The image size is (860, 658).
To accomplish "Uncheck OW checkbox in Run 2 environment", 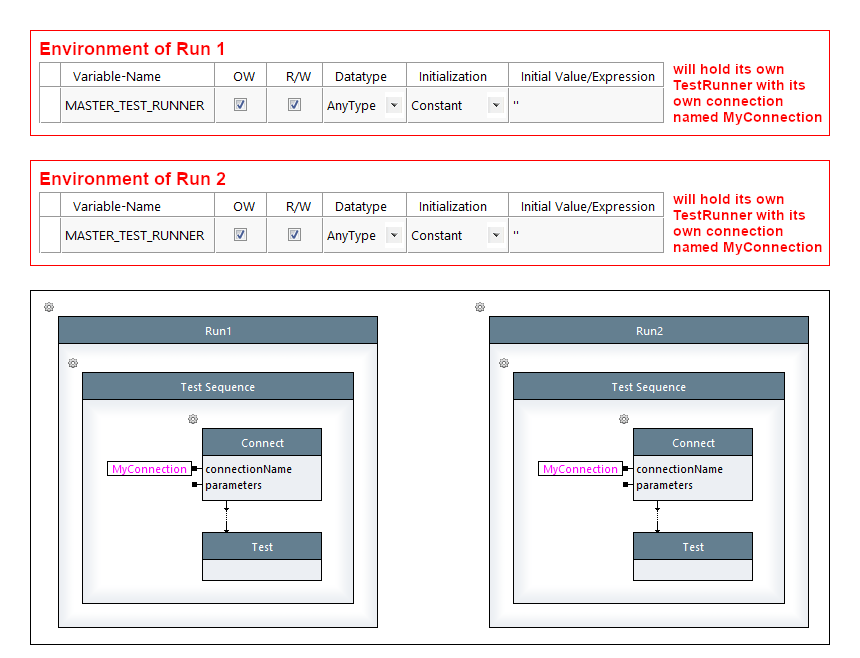I will tap(240, 235).
